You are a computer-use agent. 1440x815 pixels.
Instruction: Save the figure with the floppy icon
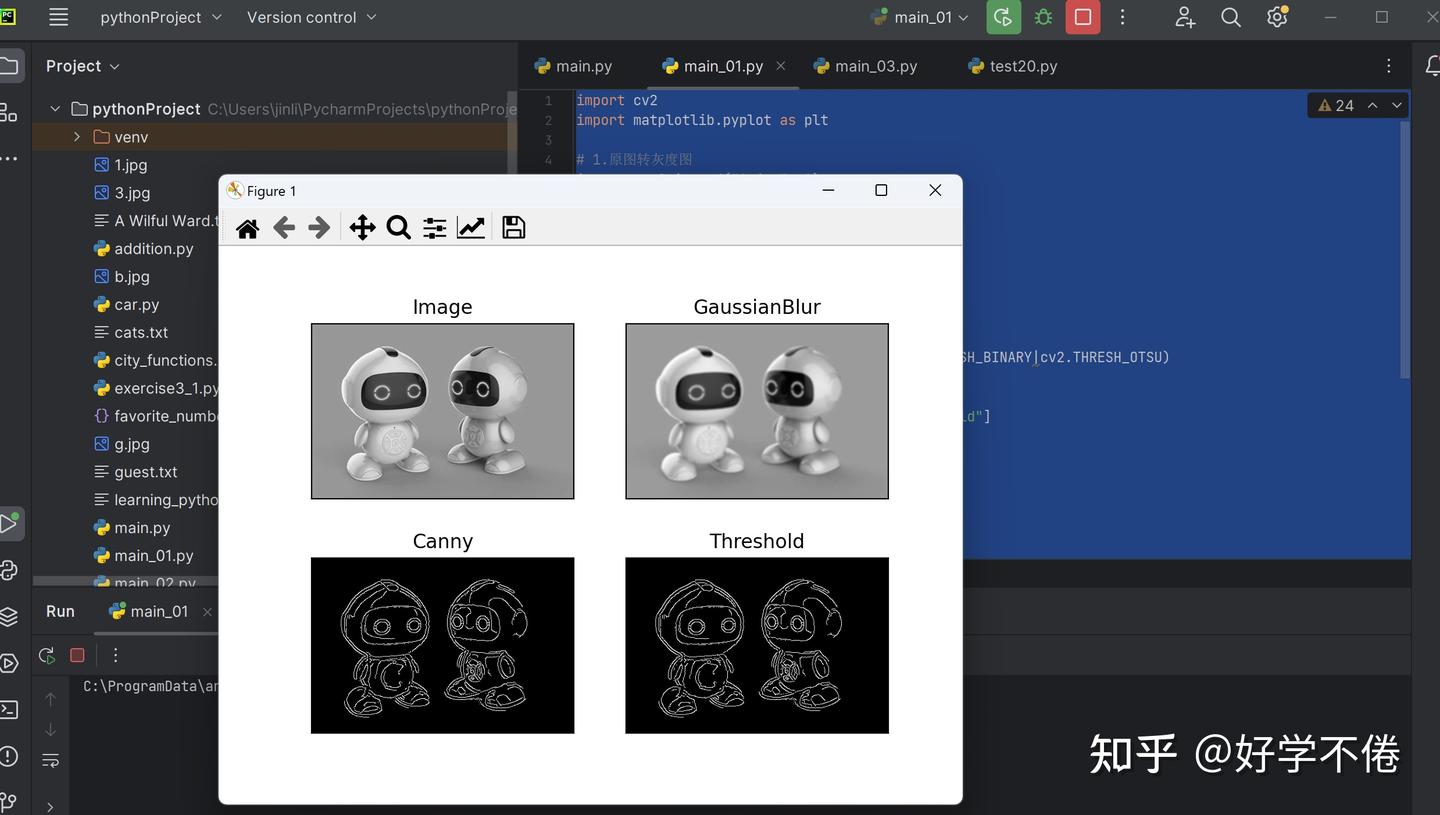[x=513, y=228]
